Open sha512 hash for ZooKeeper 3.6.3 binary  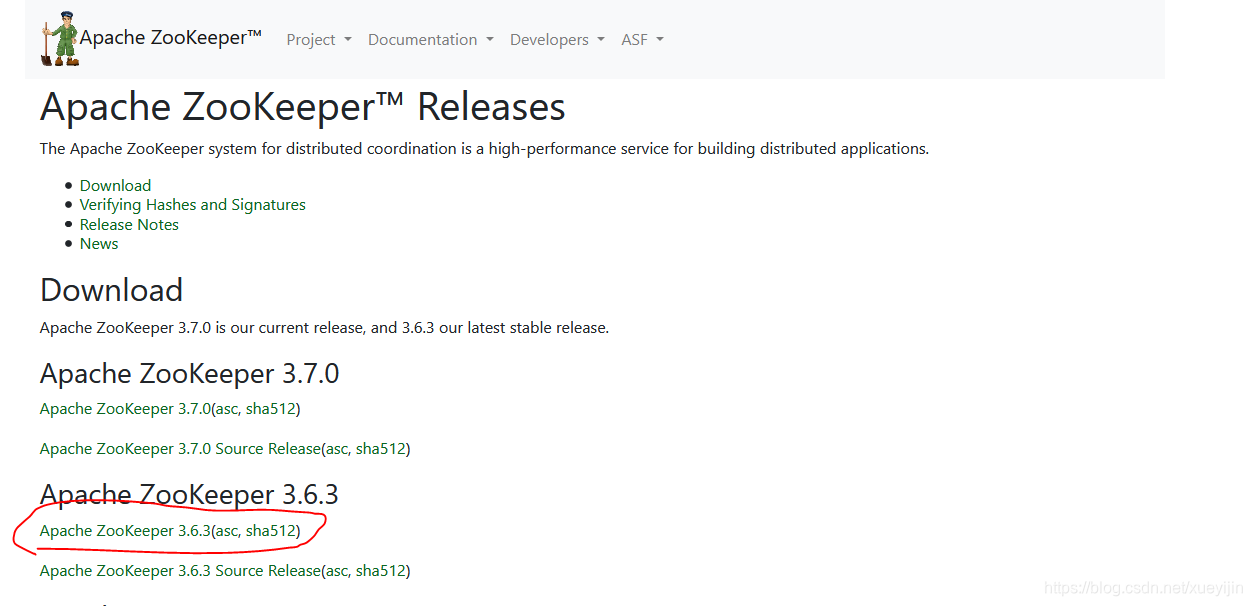(x=270, y=530)
